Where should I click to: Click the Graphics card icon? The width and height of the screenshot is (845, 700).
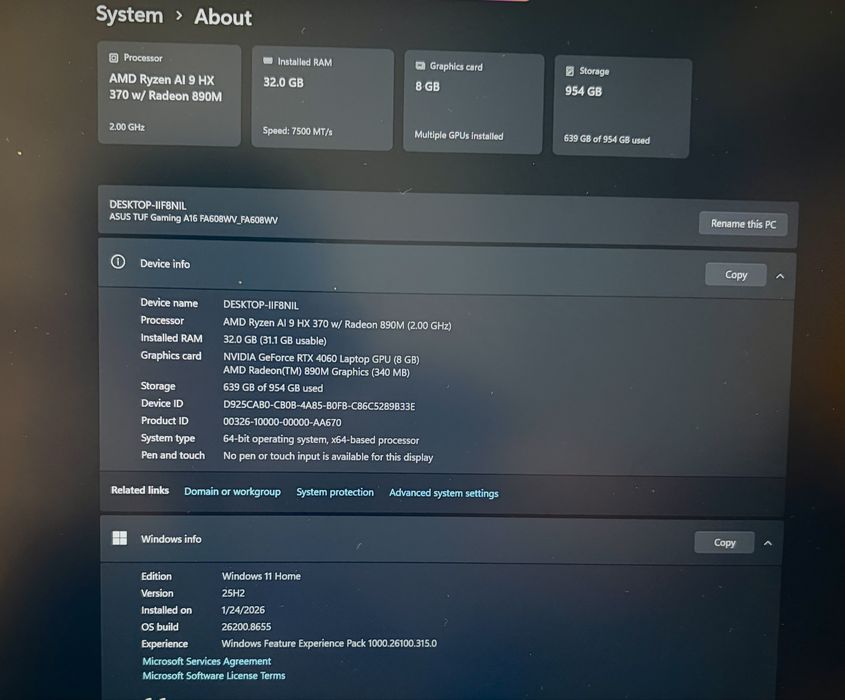420,66
